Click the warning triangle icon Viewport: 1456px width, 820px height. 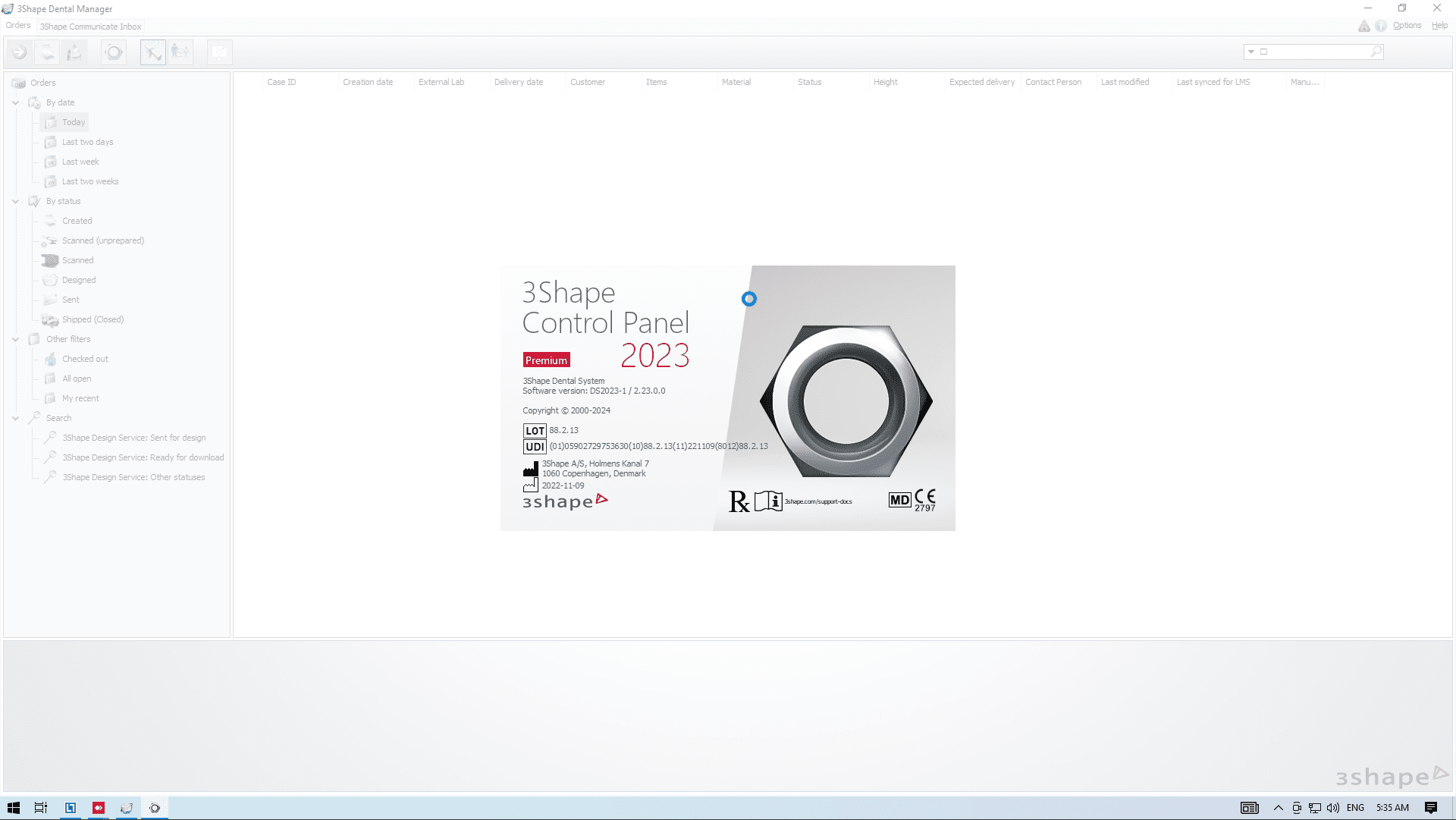coord(1363,26)
